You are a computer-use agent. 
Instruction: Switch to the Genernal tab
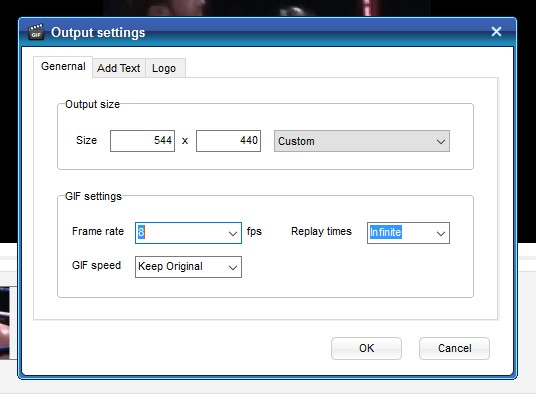pyautogui.click(x=63, y=66)
